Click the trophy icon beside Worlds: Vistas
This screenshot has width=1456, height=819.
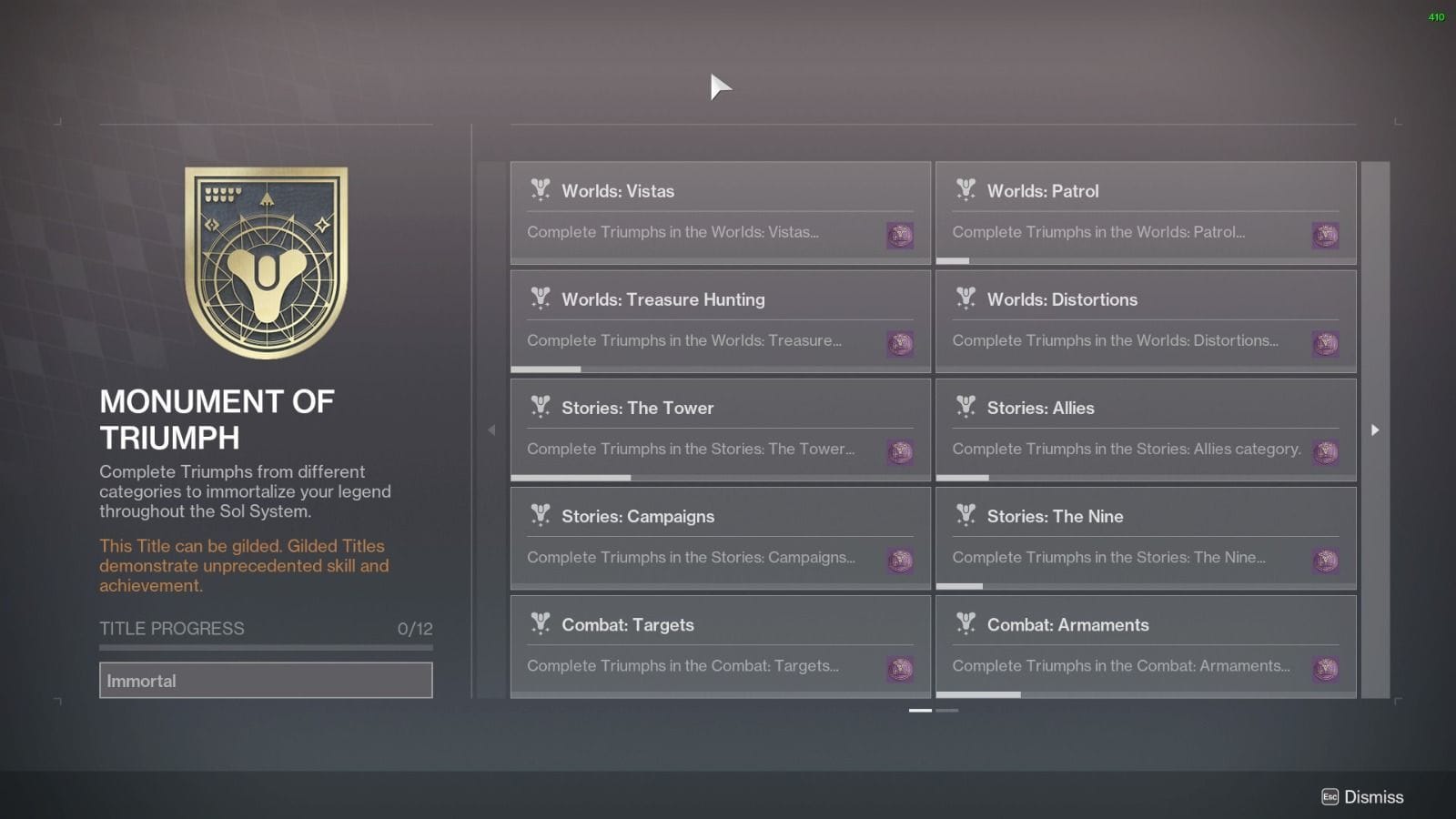(541, 189)
